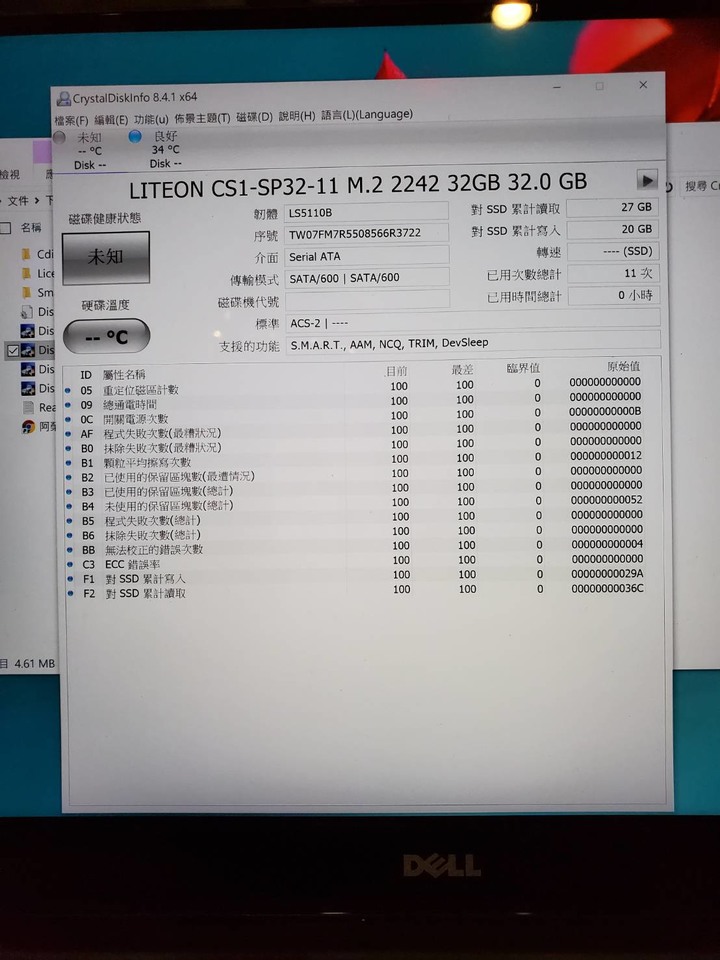The image size is (720, 960).
Task: Click the Cdi folder icon in Explorer
Action: tap(27, 254)
